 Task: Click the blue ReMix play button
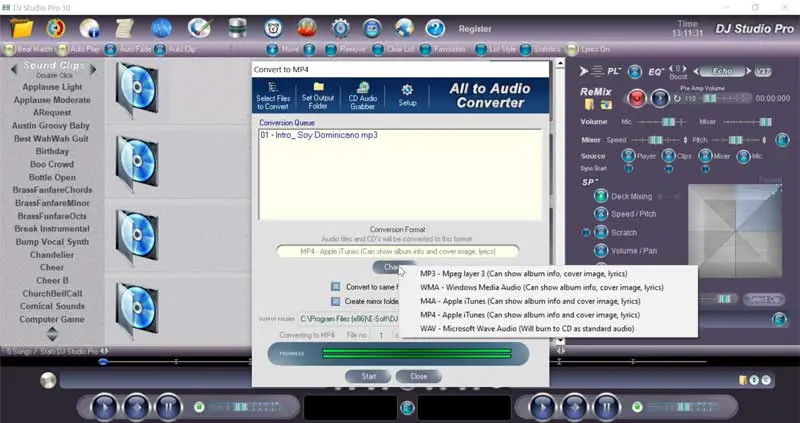tap(660, 98)
